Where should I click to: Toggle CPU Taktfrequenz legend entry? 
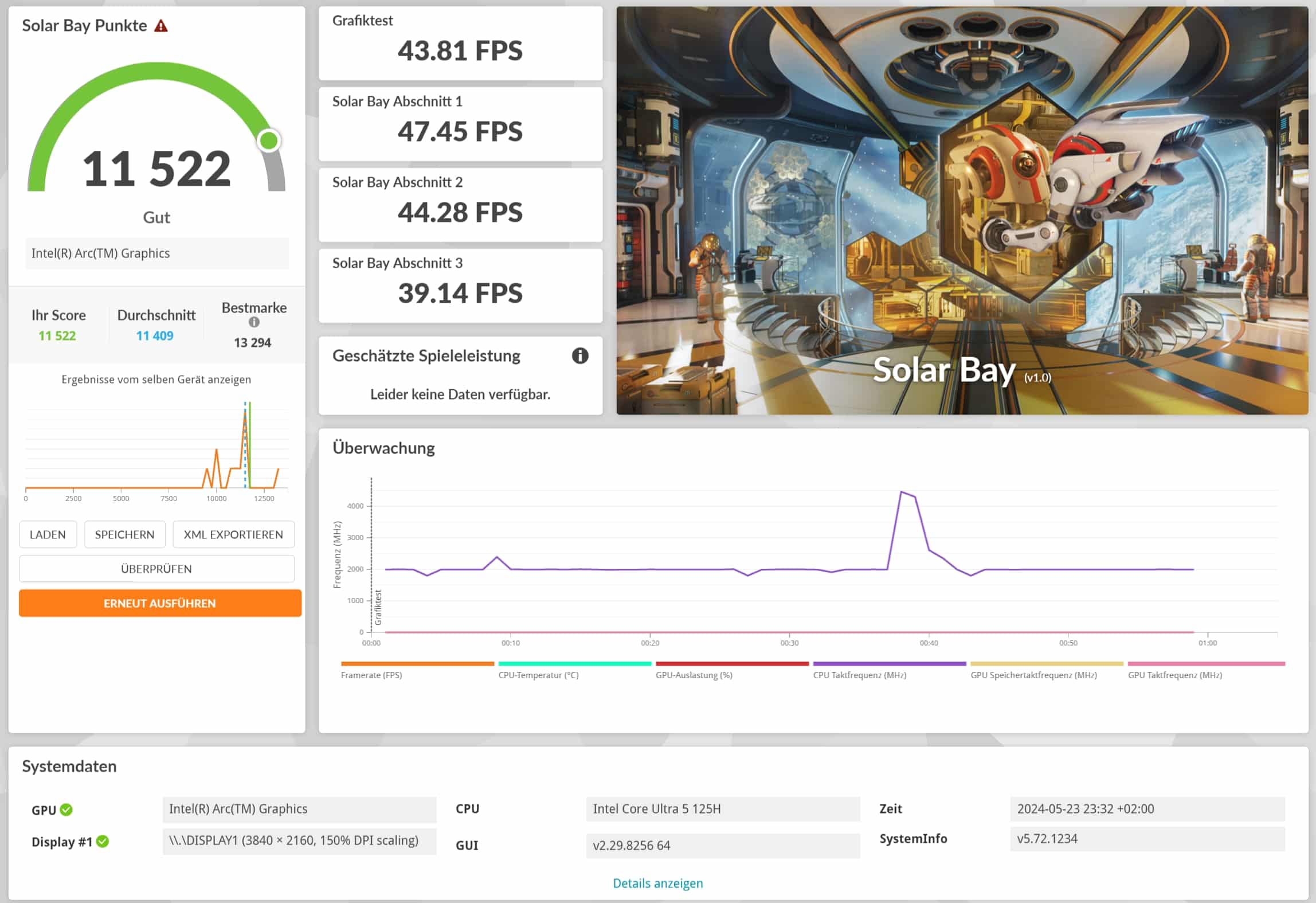859,675
